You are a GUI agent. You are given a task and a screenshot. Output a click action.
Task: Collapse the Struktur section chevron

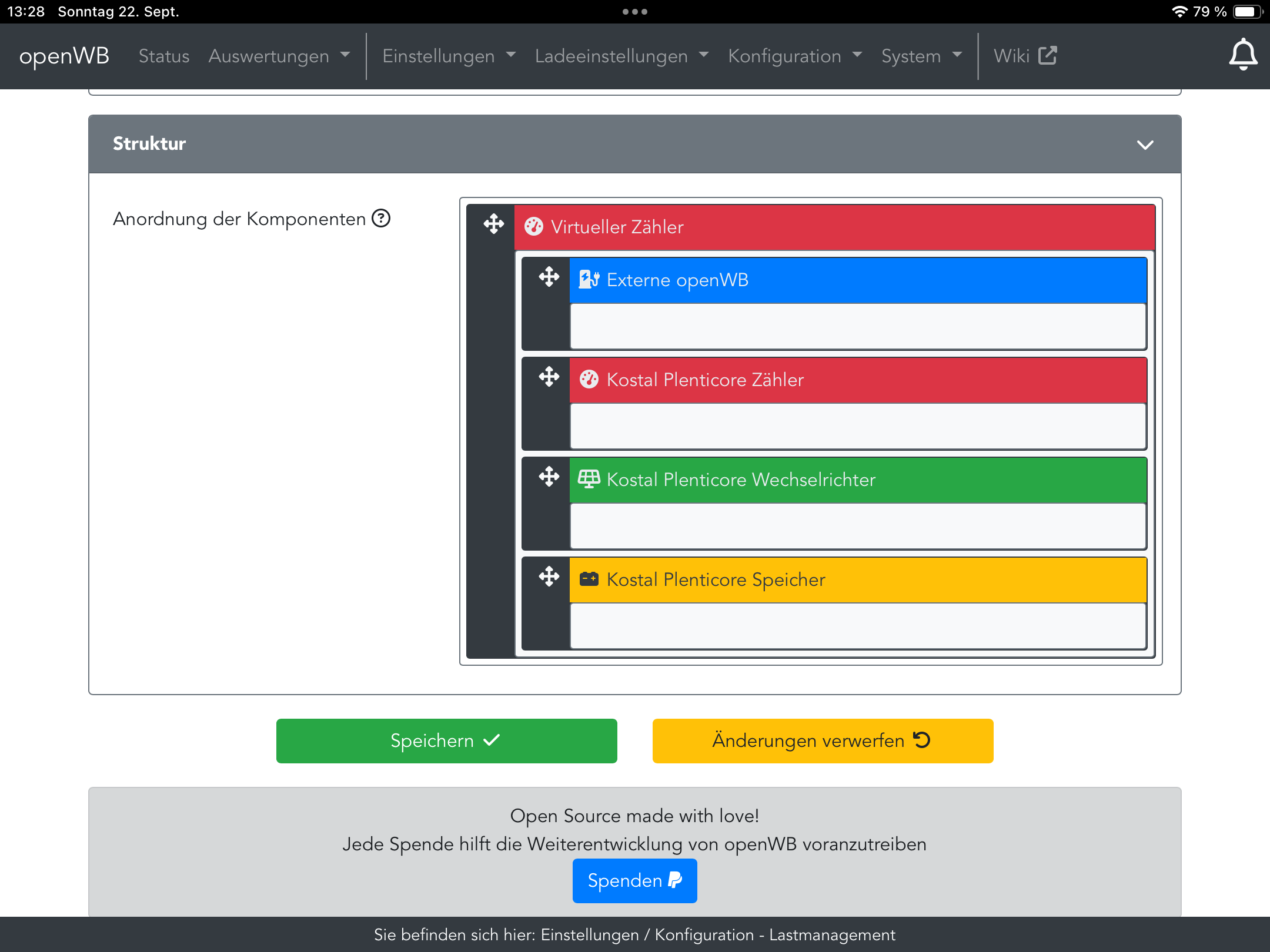[1145, 145]
